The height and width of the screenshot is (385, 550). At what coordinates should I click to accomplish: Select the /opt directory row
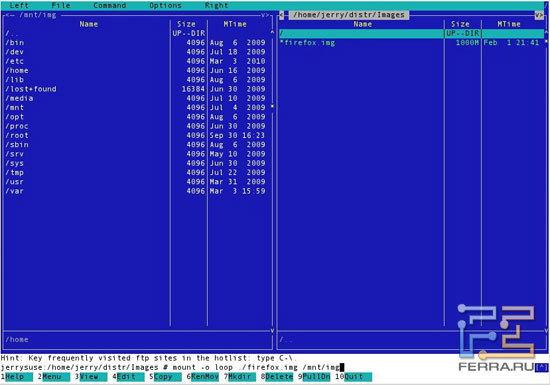coord(138,117)
